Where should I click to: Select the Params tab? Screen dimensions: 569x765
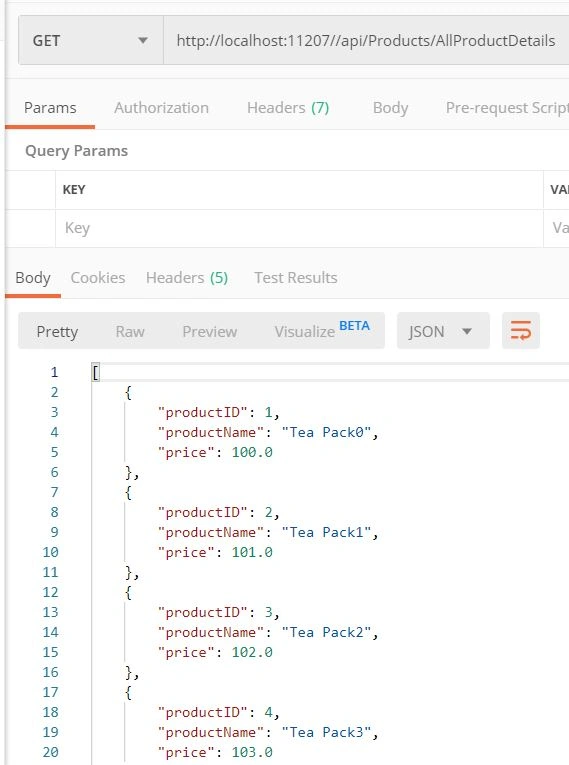(50, 108)
